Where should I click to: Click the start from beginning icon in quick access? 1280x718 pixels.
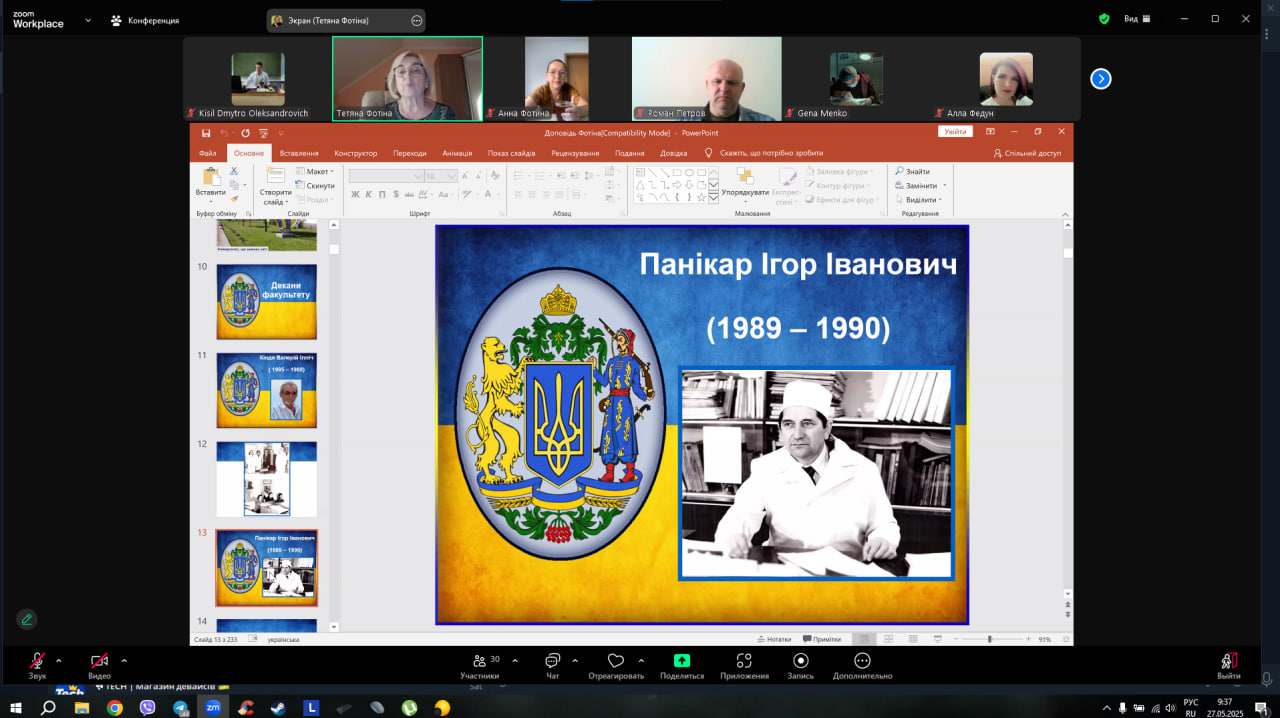pos(264,132)
